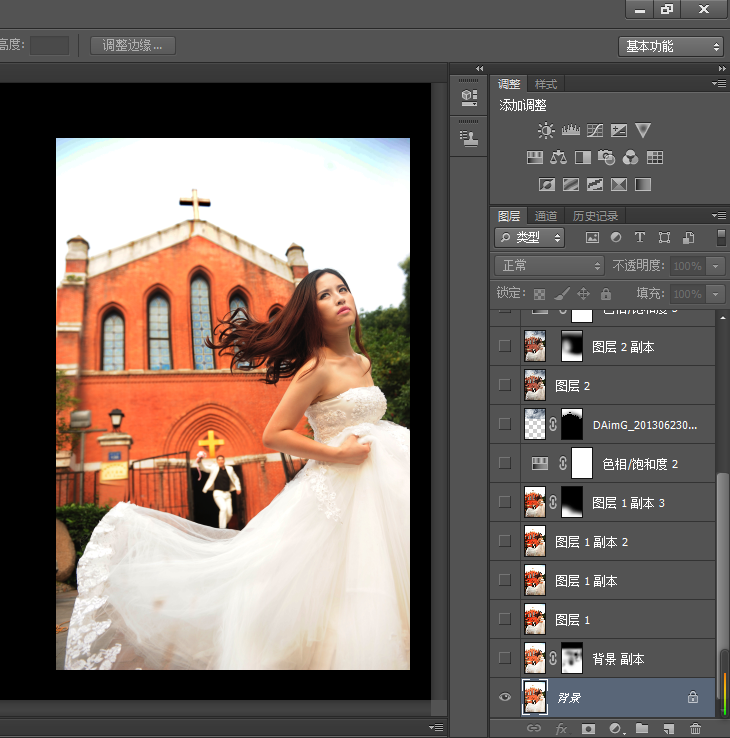The height and width of the screenshot is (738, 730).
Task: Filter layers by smart objects icon
Action: [689, 238]
